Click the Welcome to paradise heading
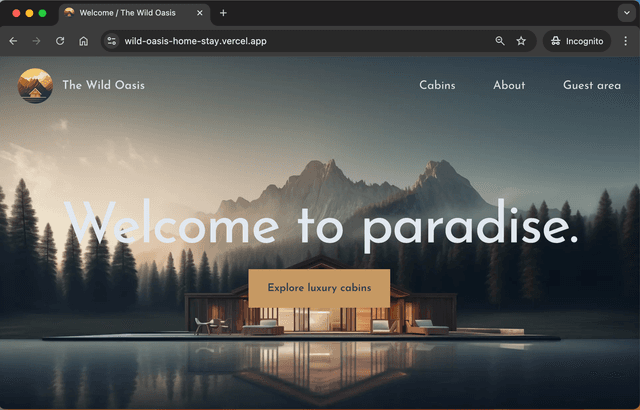Image resolution: width=640 pixels, height=410 pixels. (x=321, y=226)
